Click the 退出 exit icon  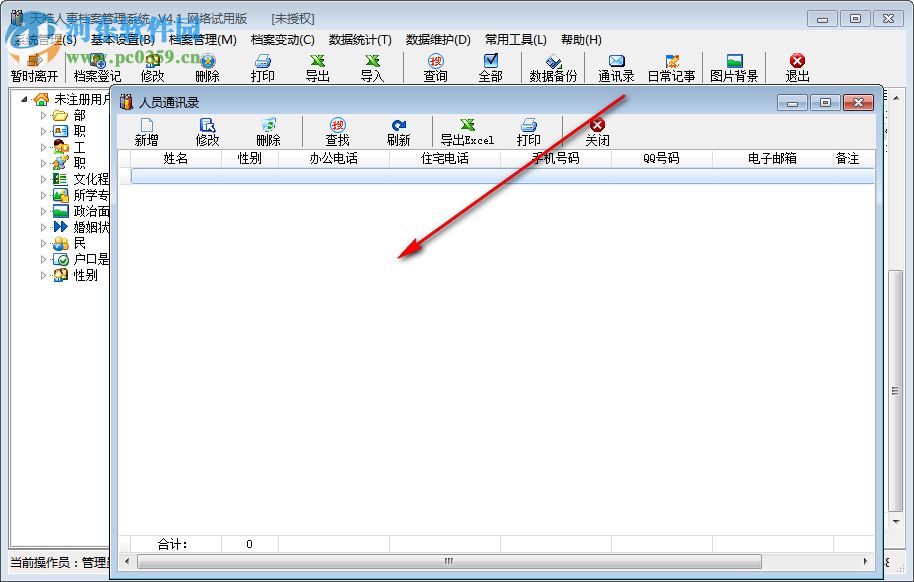coord(797,68)
